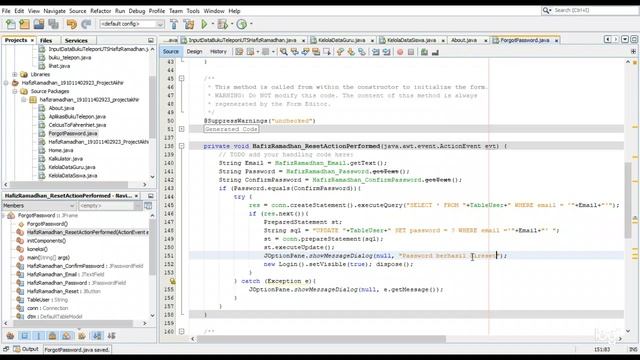Click the New File toolbar icon
Viewport: 640px width, 360px height.
[10, 24]
